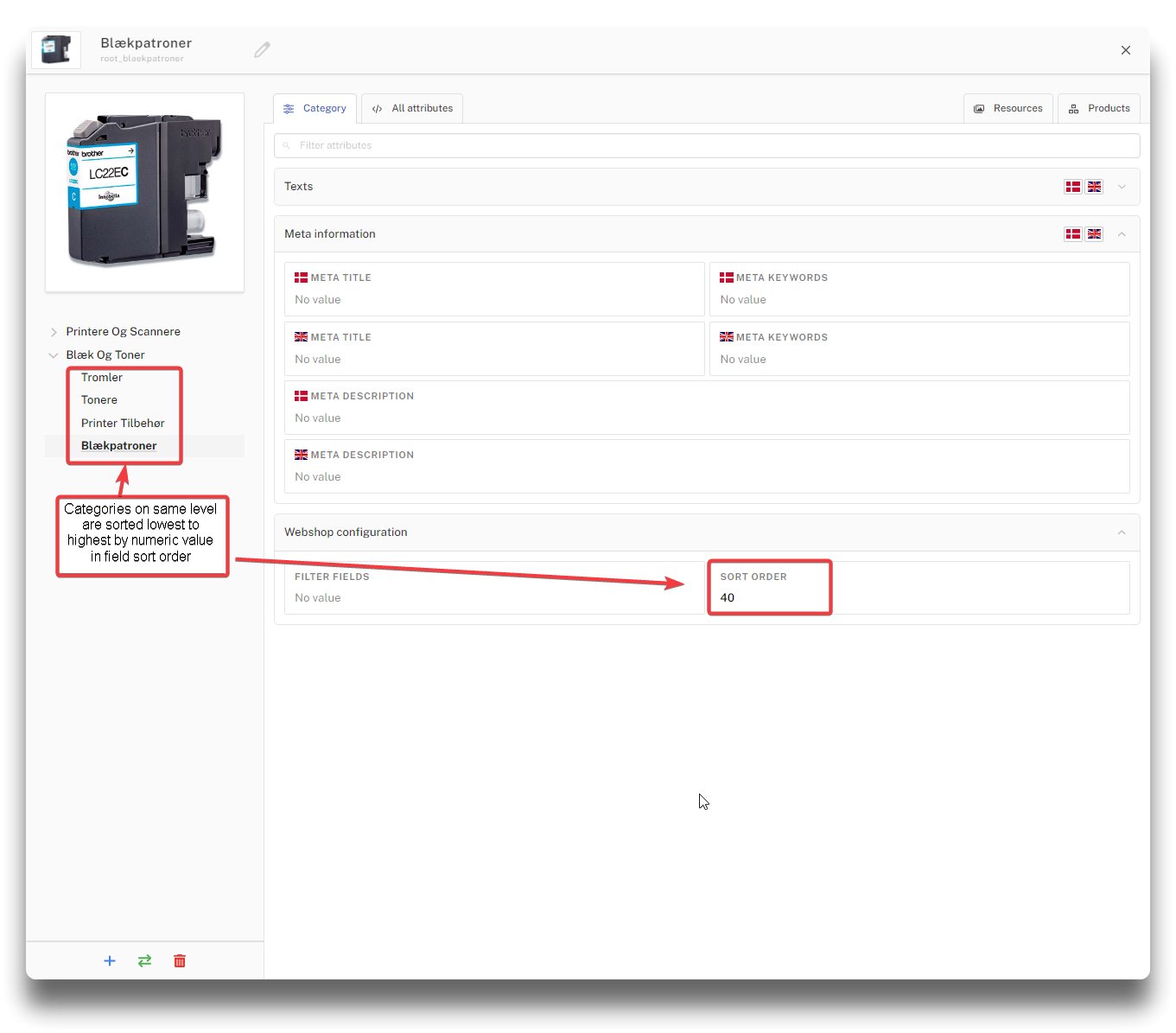
Task: Toggle Danish flag in Texts section
Action: point(1072,187)
